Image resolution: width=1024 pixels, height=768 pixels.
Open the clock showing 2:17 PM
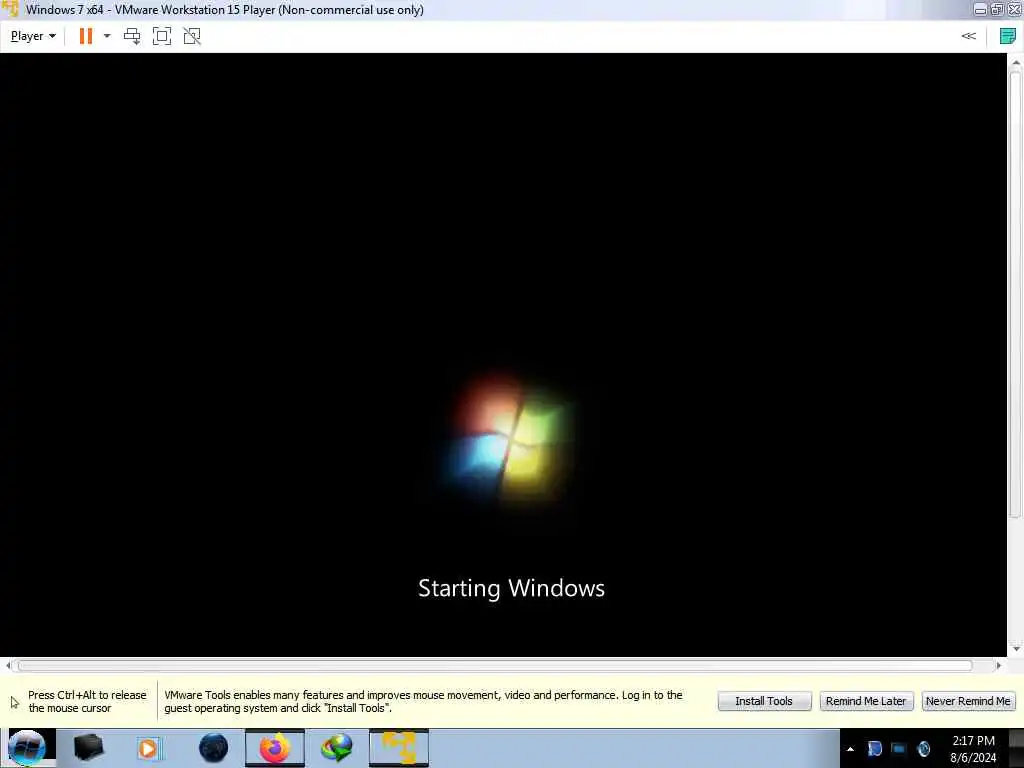pos(973,749)
